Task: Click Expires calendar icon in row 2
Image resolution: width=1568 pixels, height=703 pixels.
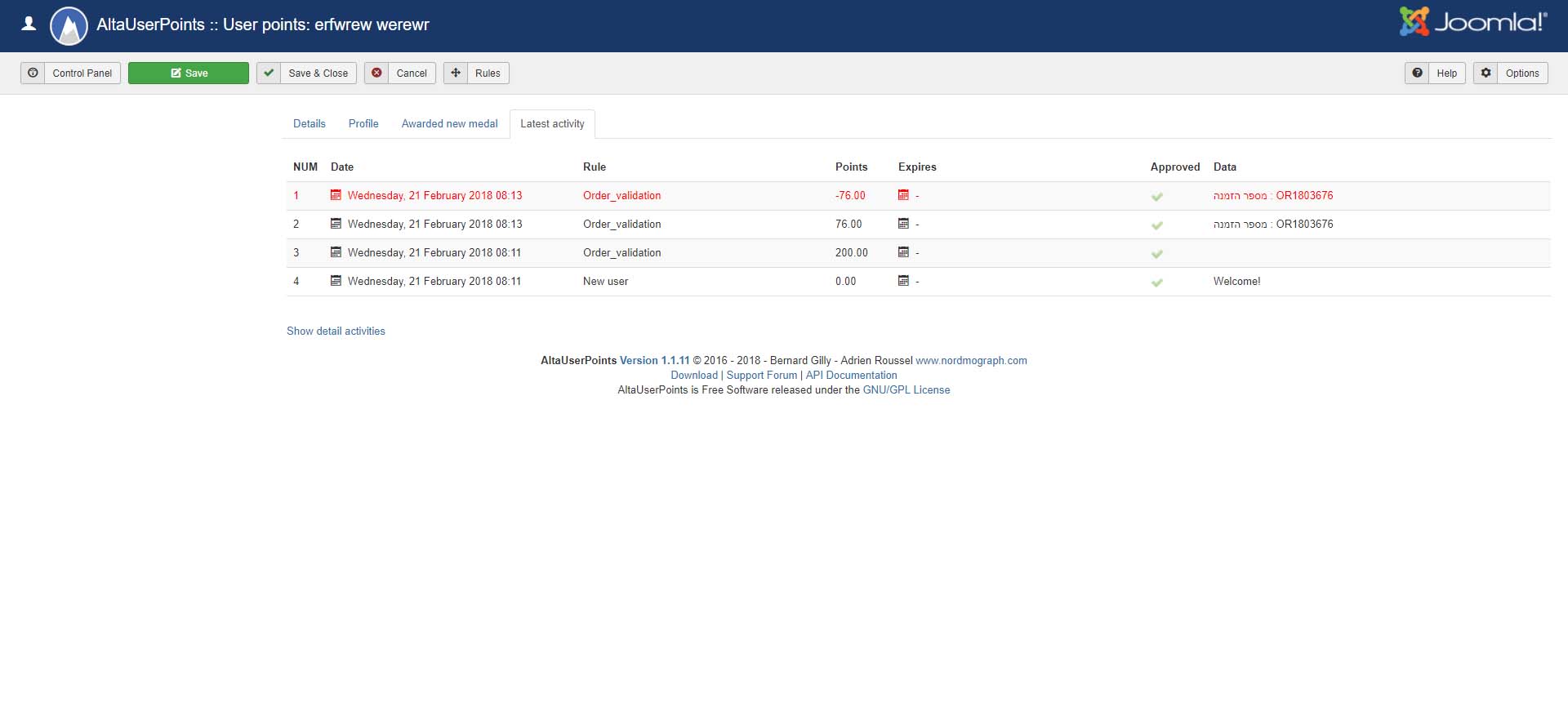Action: 903,224
